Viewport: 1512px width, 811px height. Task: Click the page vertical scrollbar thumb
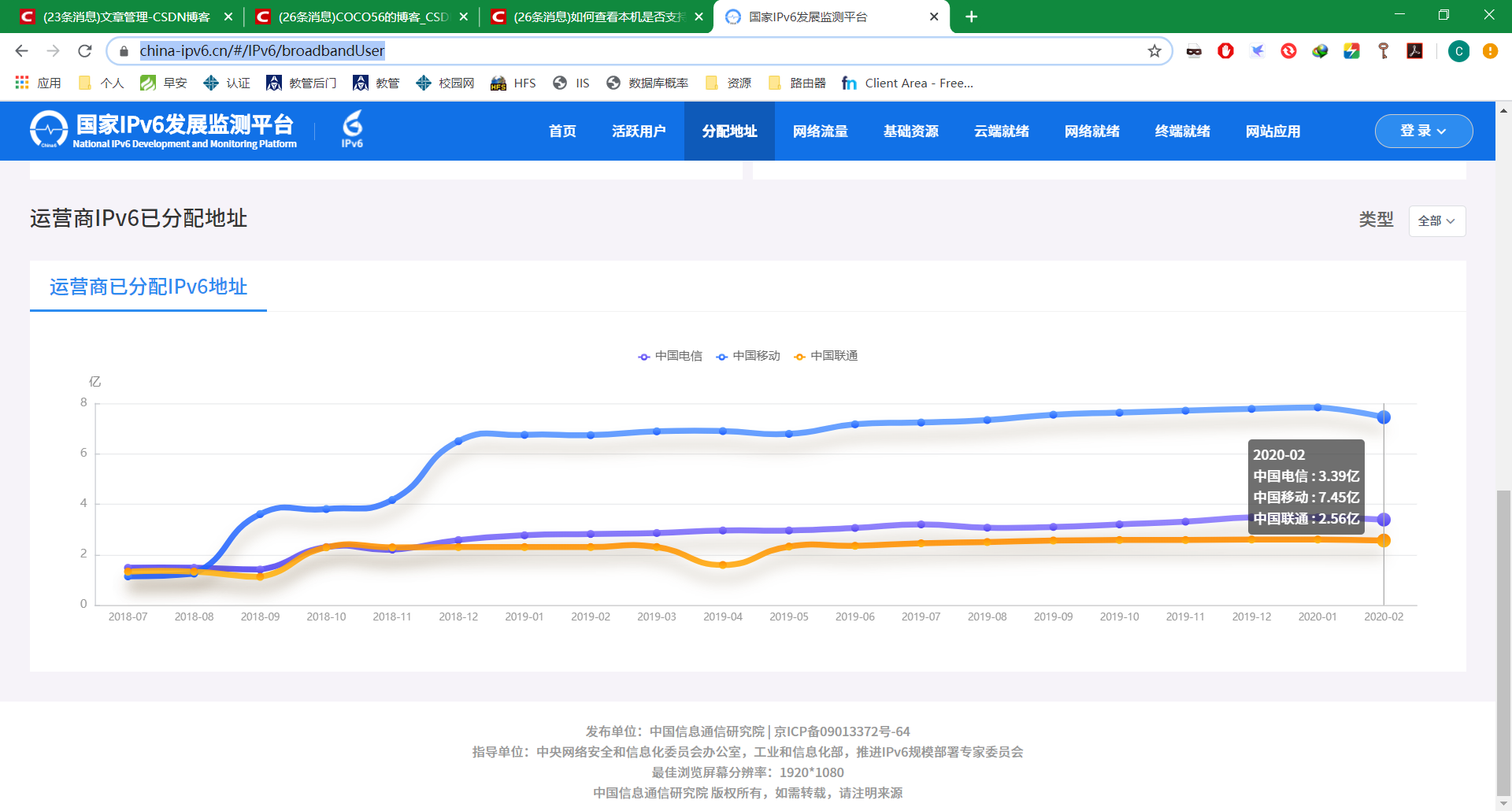click(1503, 643)
